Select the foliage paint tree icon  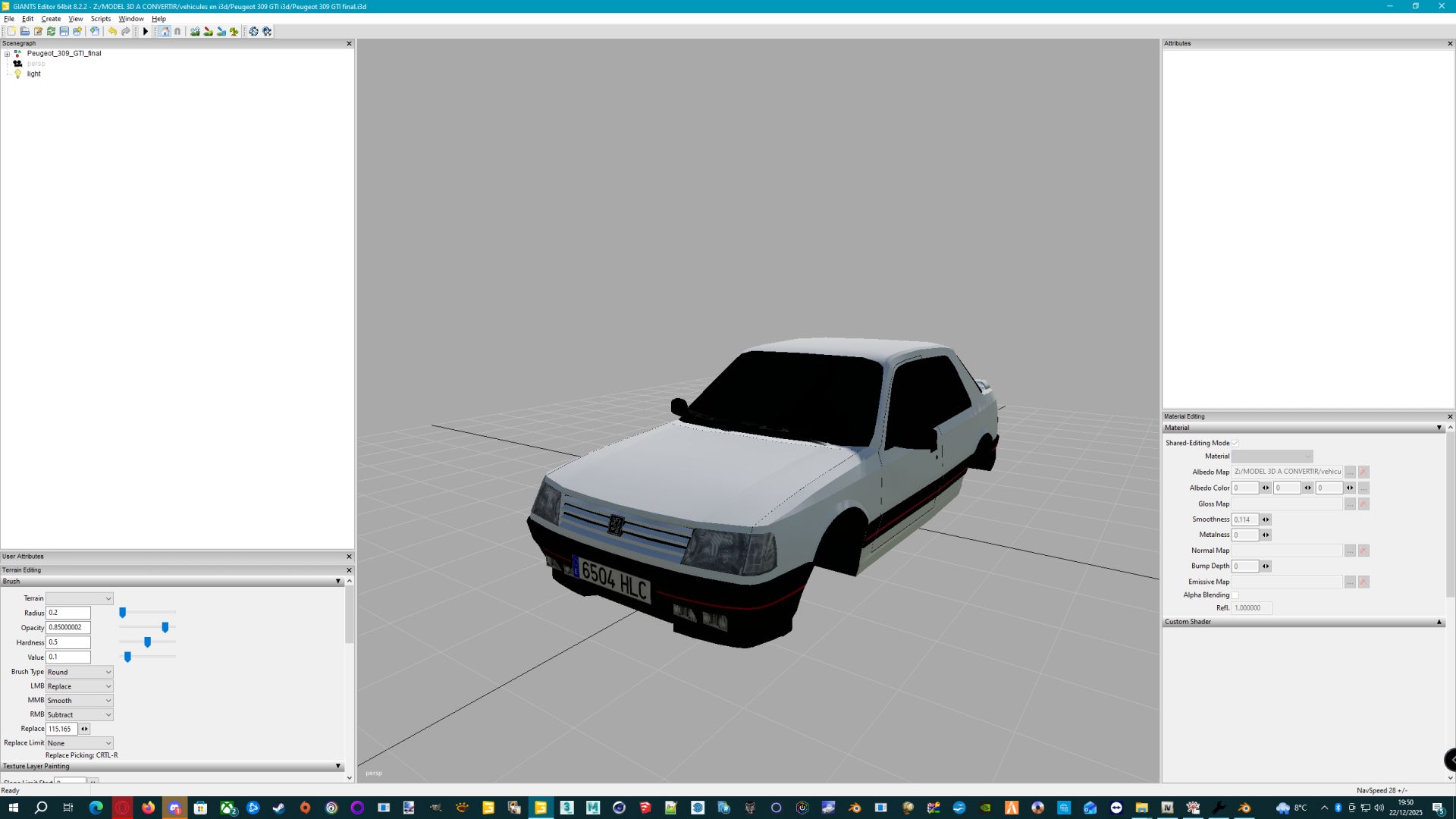(x=233, y=31)
